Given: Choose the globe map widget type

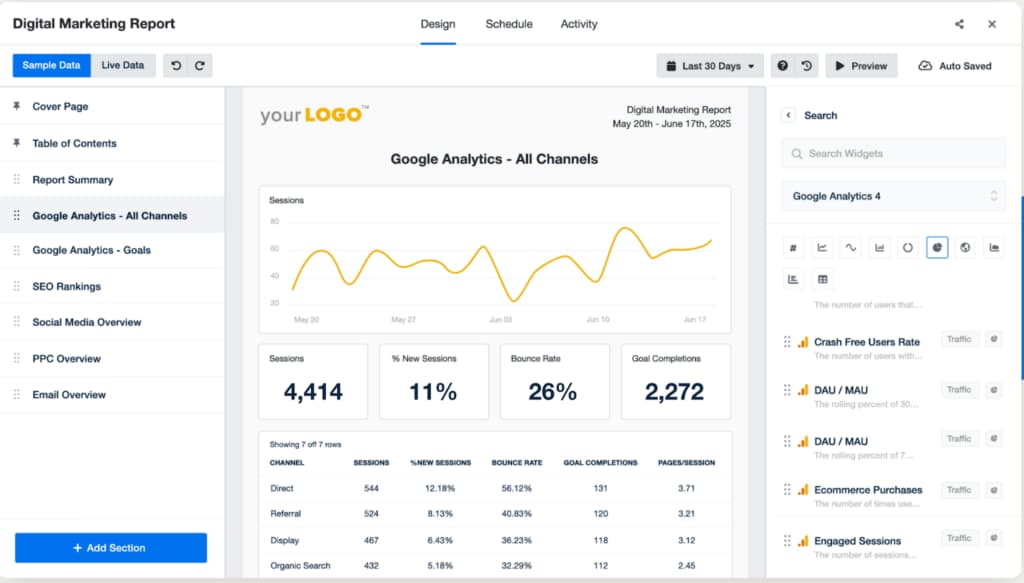Looking at the screenshot, I should (965, 248).
